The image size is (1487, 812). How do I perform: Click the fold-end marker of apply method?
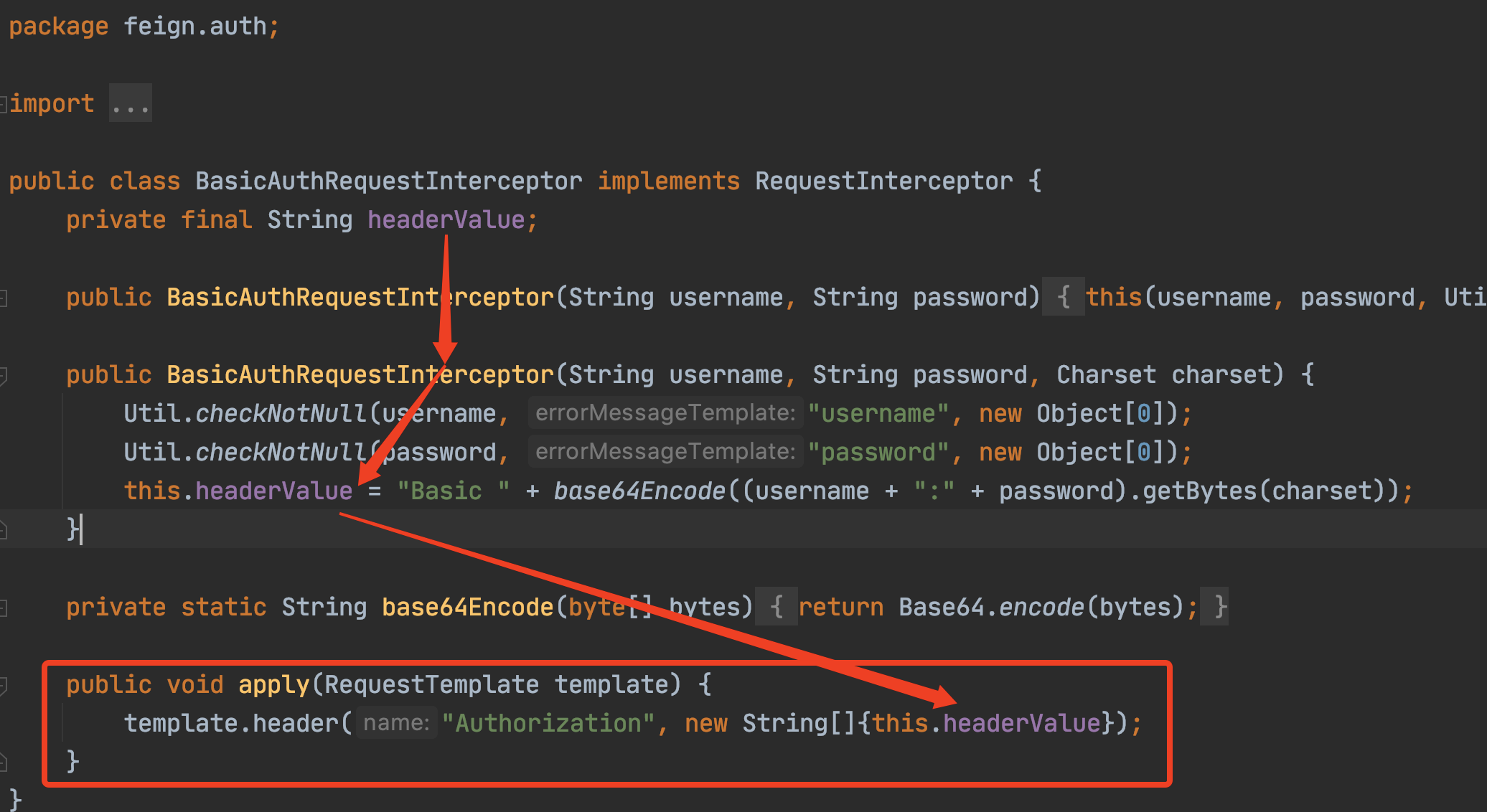click(4, 762)
